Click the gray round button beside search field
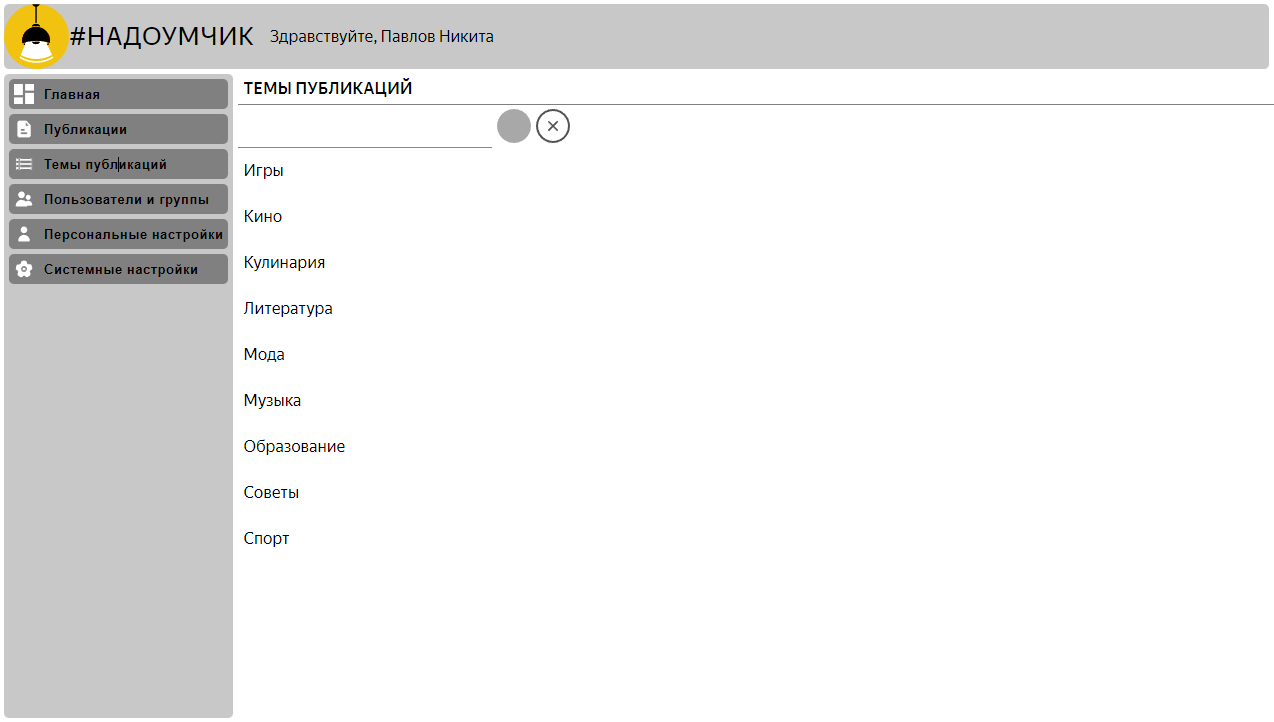This screenshot has width=1274, height=722. click(514, 126)
